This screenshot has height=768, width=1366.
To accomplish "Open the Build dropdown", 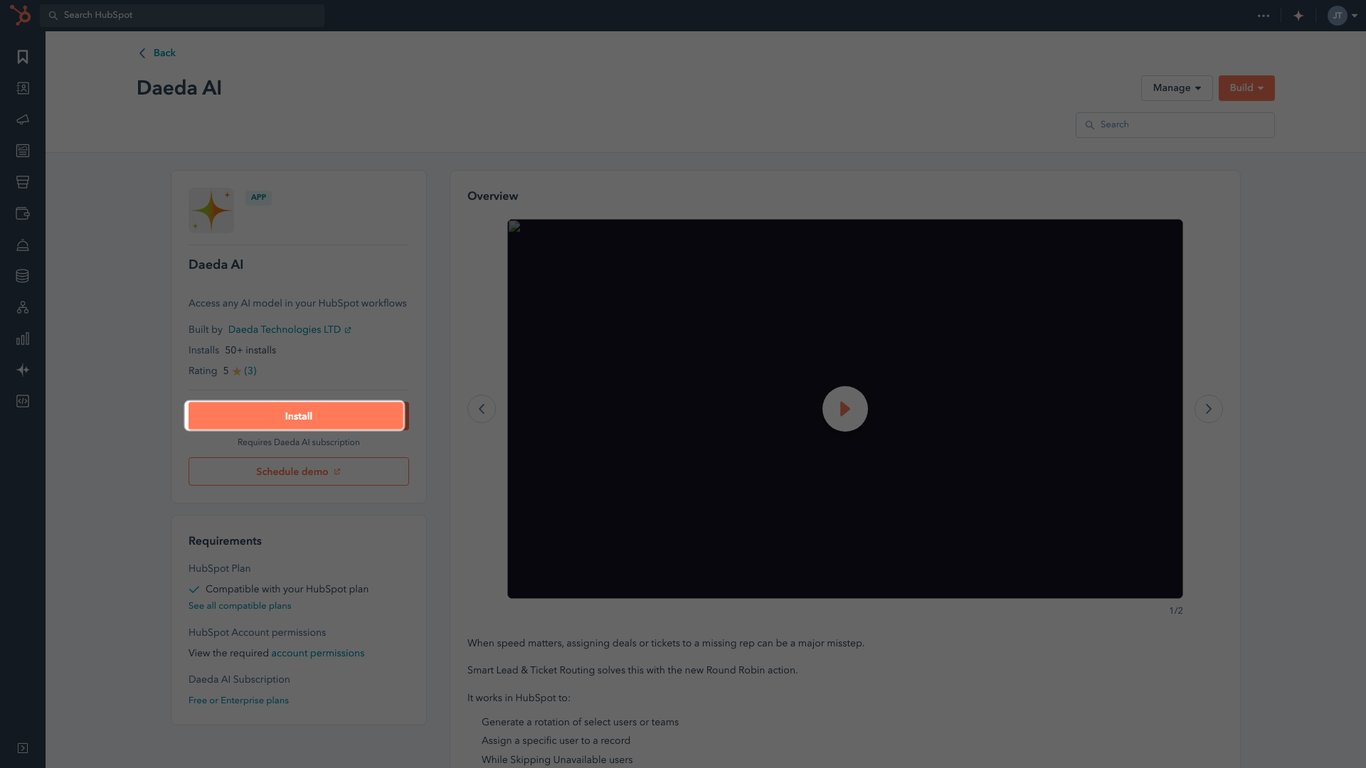I will click(1246, 88).
